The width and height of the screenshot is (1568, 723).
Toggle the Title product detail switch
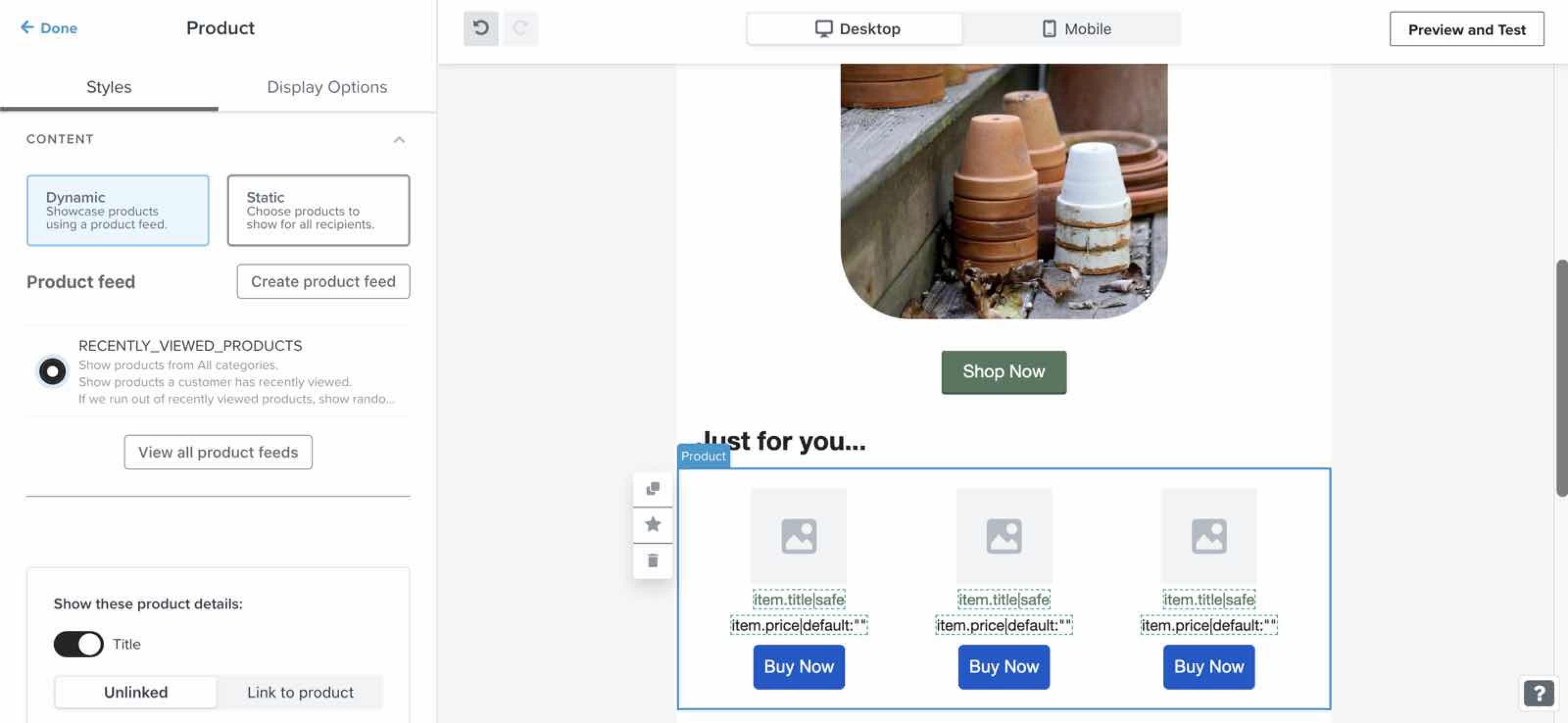click(78, 643)
